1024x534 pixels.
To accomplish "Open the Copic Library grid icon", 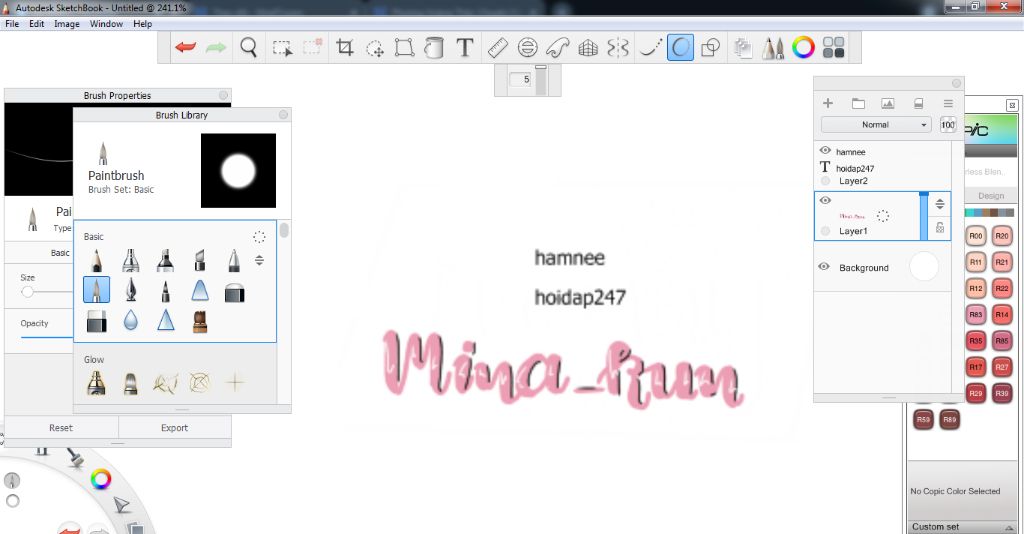I will tap(833, 47).
